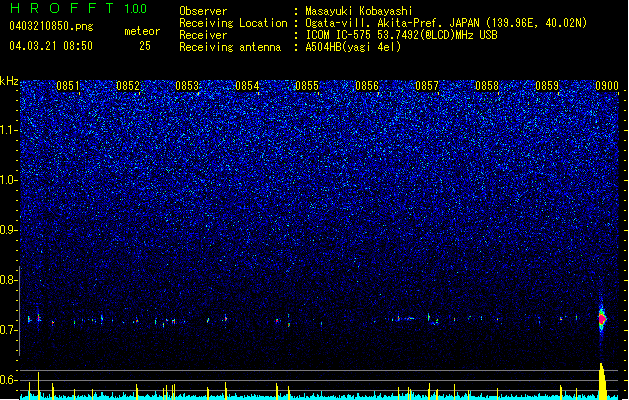Select the ICOM IC-575 53.7492 MHz USB text
The image size is (629, 400).
(401, 35)
